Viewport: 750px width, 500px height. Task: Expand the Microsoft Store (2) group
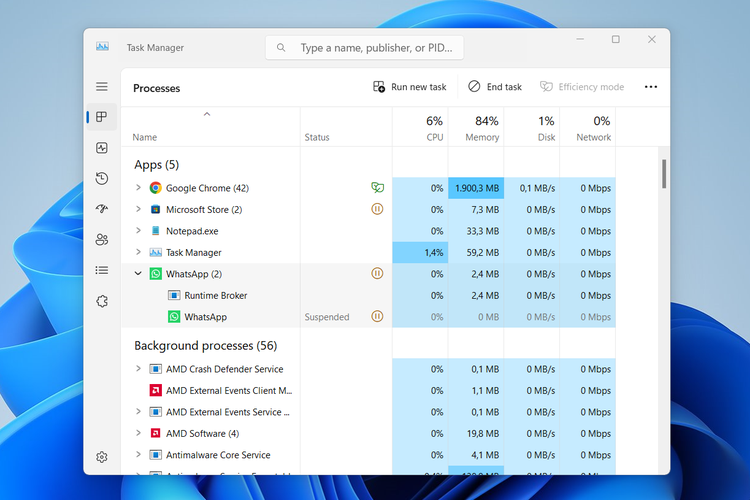point(138,209)
